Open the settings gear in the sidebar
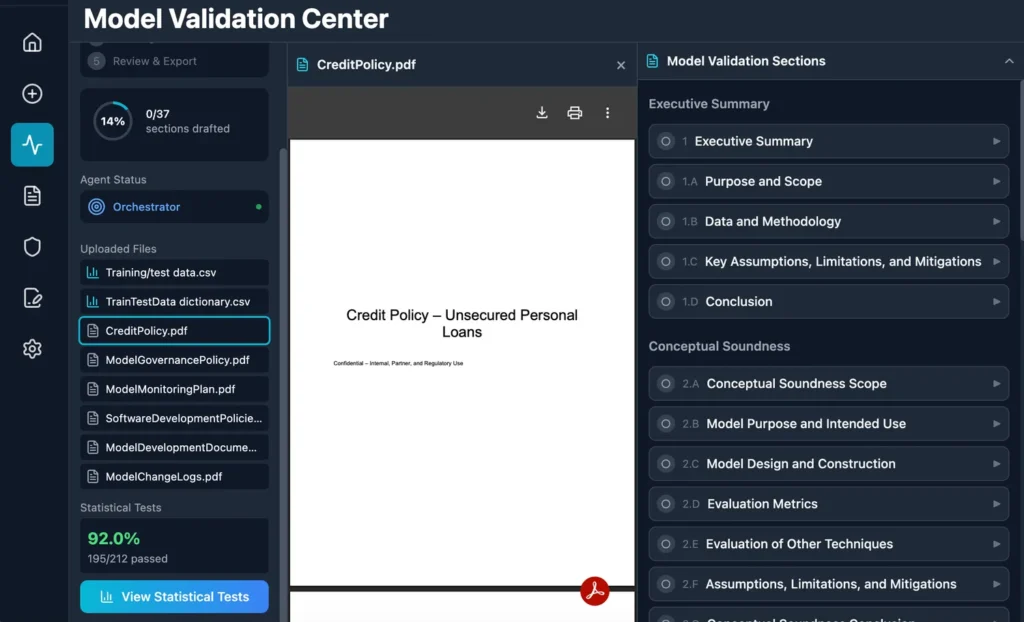 [x=32, y=349]
